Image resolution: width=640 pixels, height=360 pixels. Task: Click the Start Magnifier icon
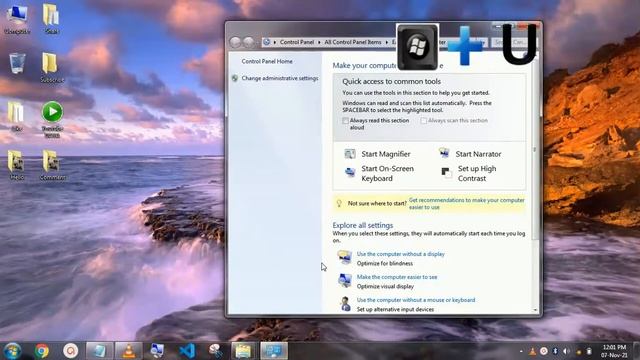point(350,154)
